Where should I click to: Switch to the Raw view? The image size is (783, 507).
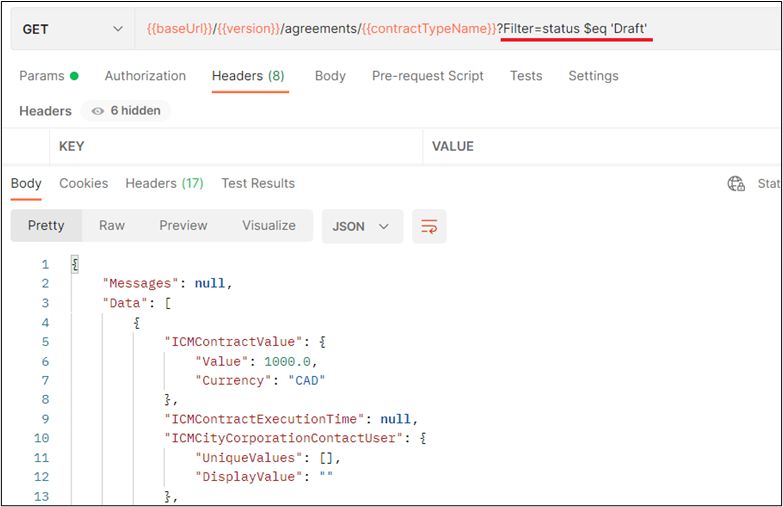[x=112, y=226]
